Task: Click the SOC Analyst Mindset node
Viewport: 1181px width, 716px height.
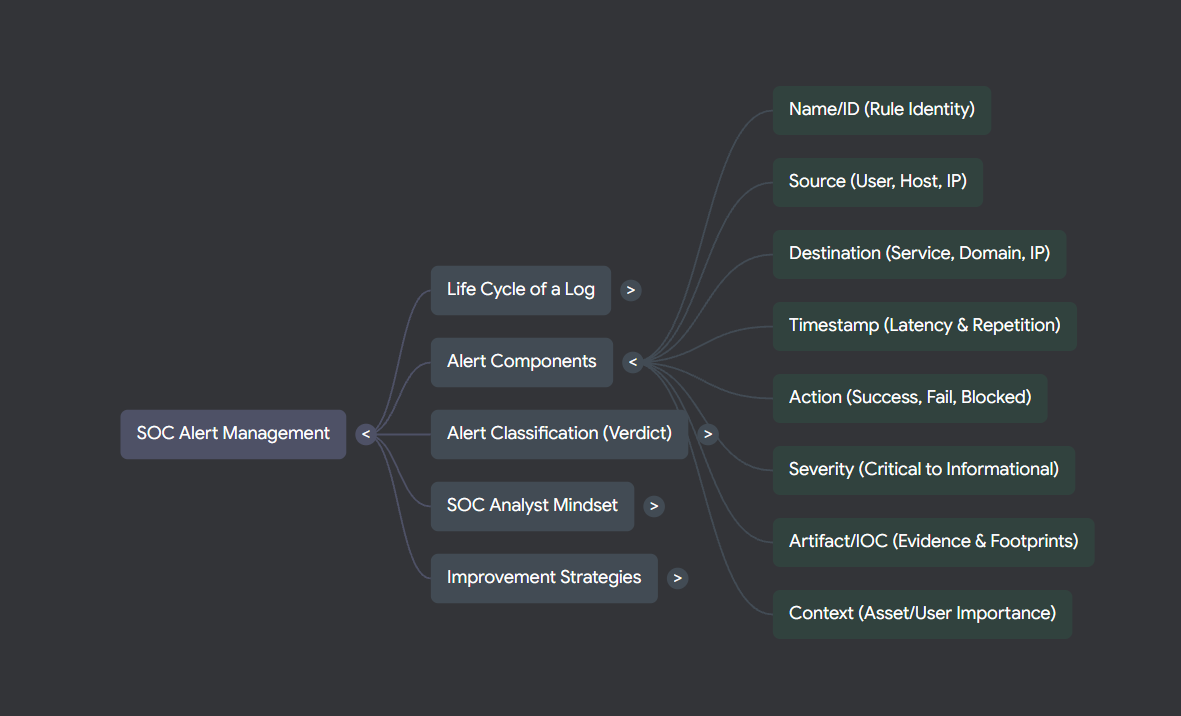Action: [x=532, y=506]
